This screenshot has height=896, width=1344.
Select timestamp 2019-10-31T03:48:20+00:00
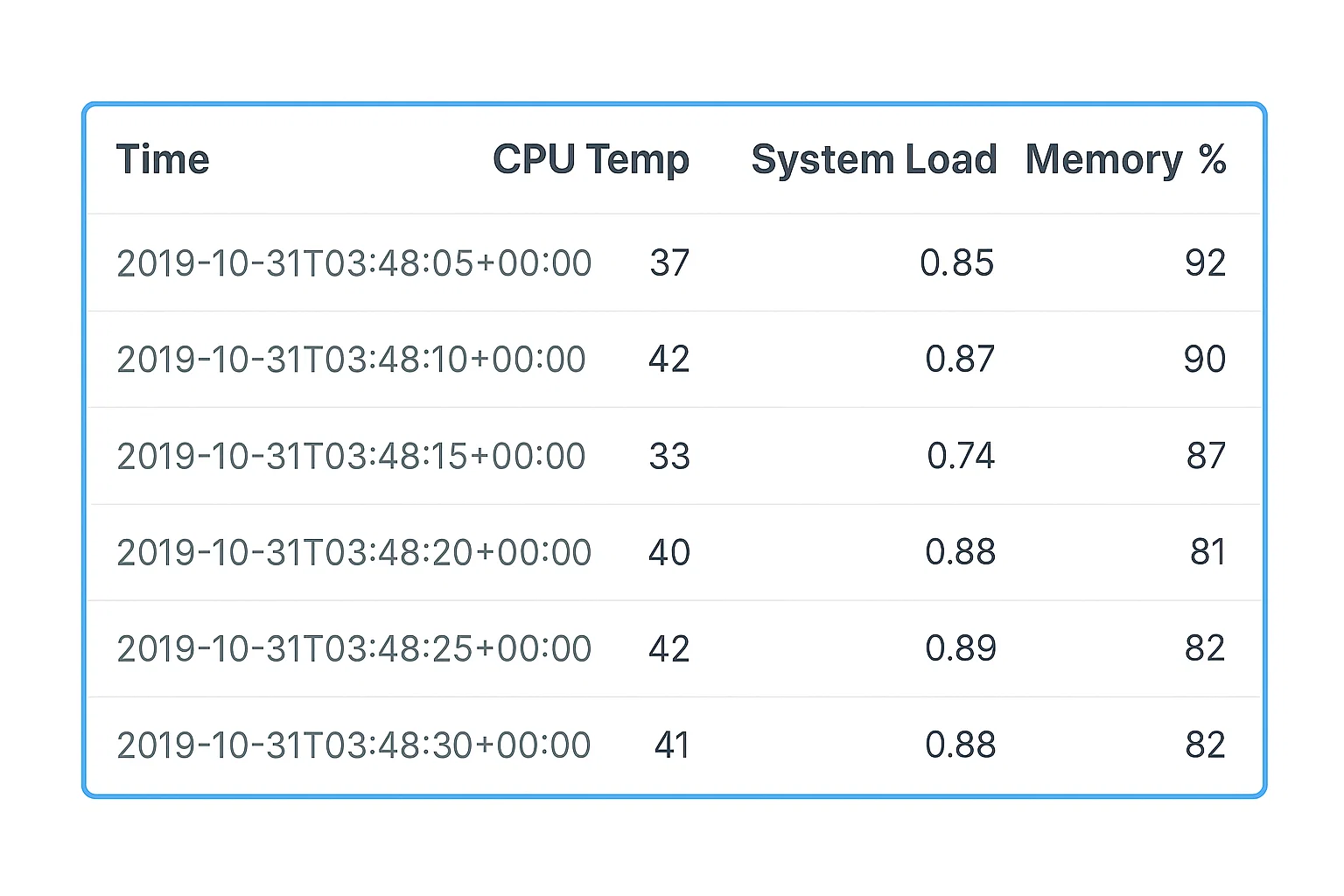(x=354, y=553)
